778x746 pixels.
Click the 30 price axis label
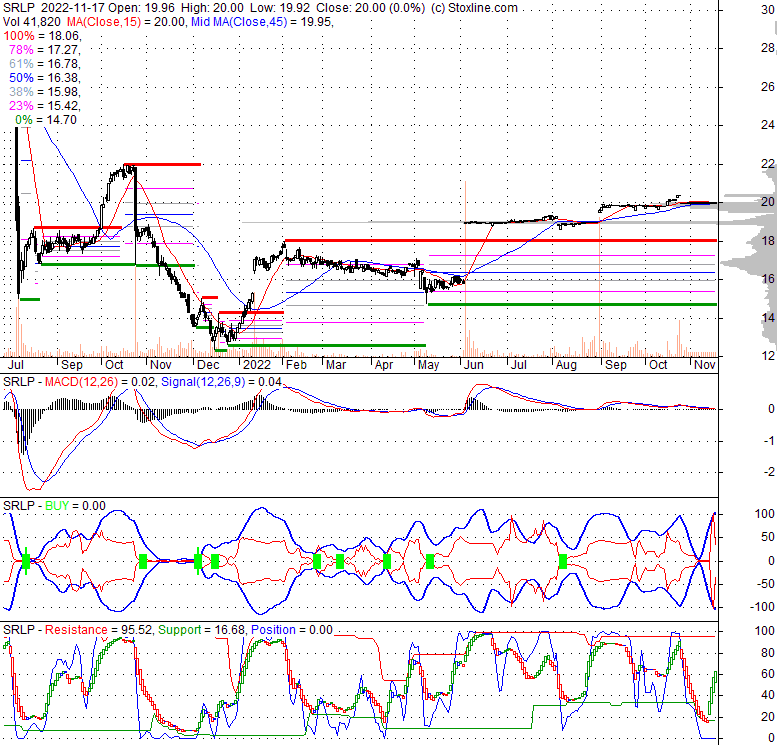(x=768, y=10)
